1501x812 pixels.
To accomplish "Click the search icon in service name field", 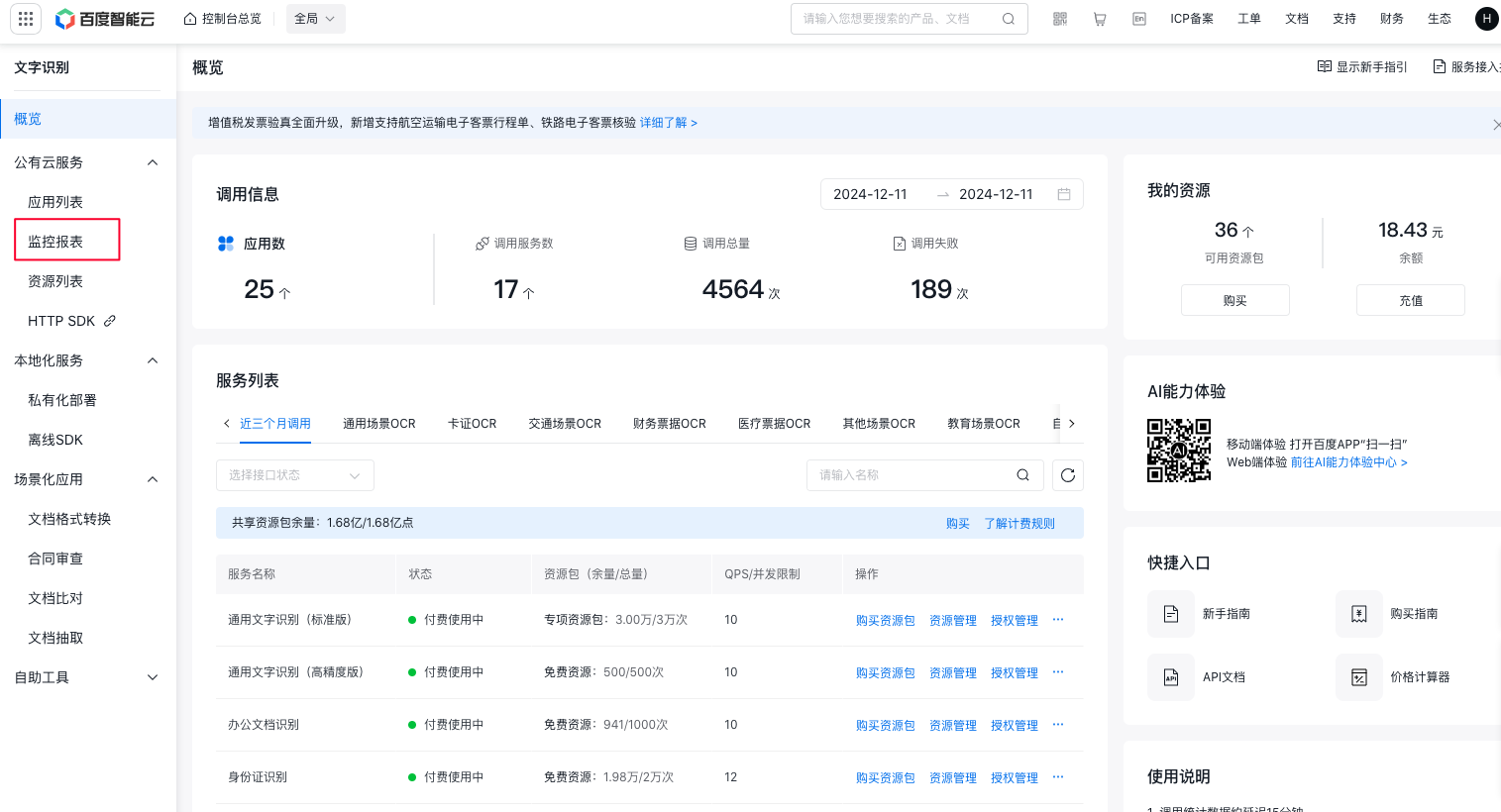I will tap(1022, 475).
